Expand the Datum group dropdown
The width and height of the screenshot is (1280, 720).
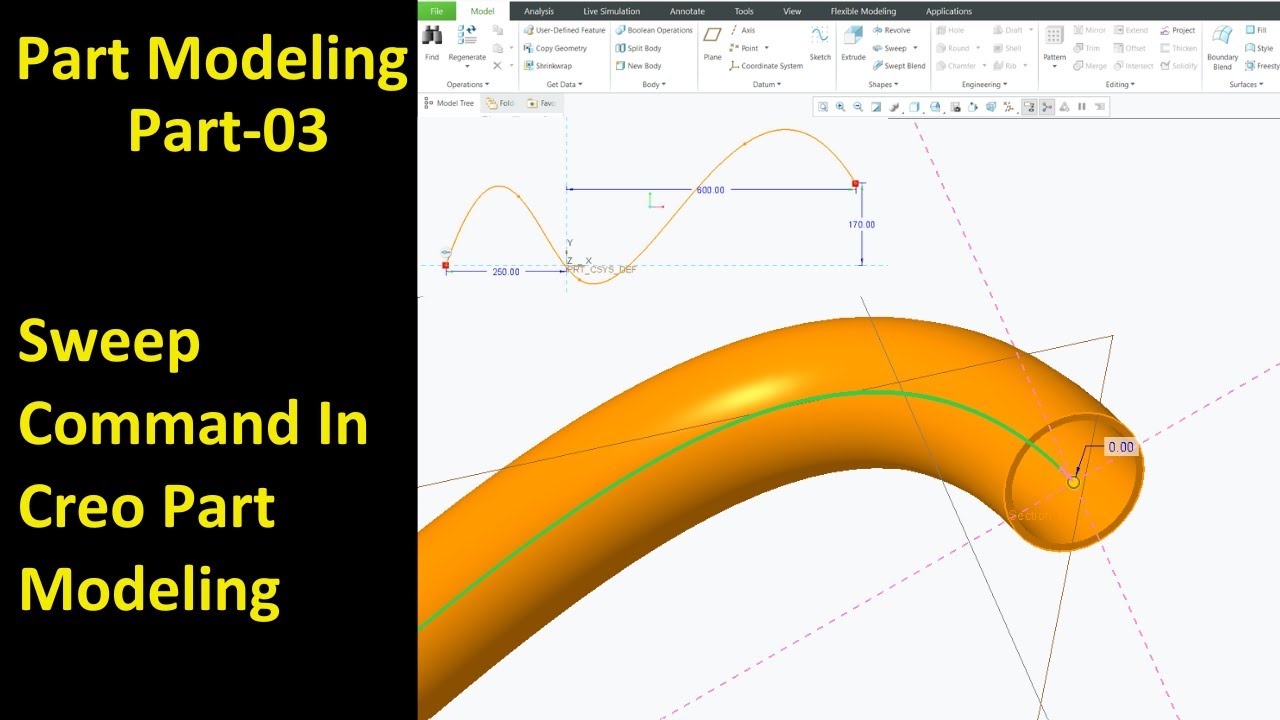pos(766,84)
